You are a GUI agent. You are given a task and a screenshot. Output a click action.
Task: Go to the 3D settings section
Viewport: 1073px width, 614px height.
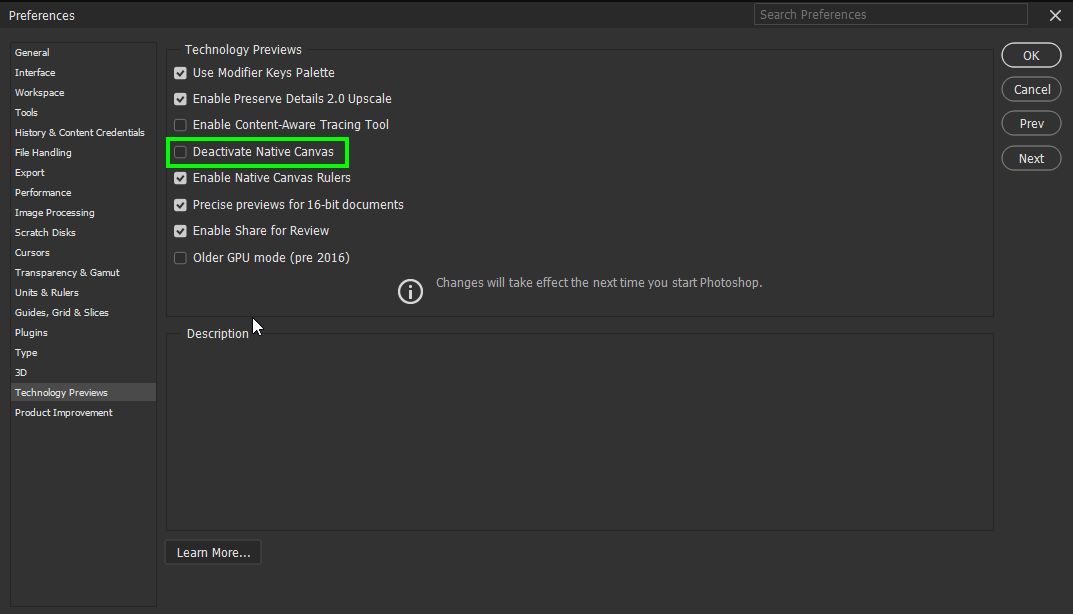pyautogui.click(x=20, y=372)
